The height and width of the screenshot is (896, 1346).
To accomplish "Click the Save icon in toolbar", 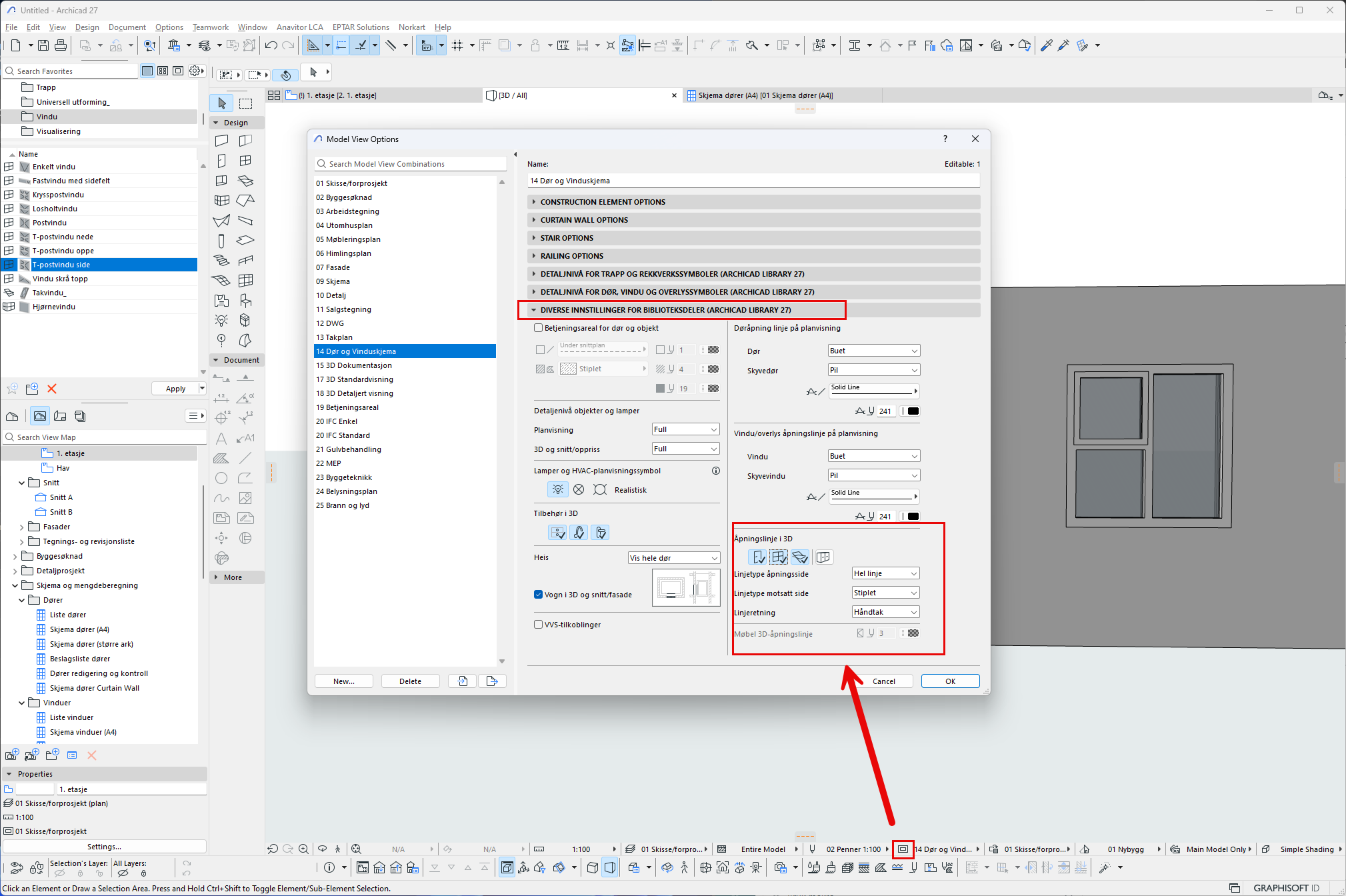I will [43, 45].
